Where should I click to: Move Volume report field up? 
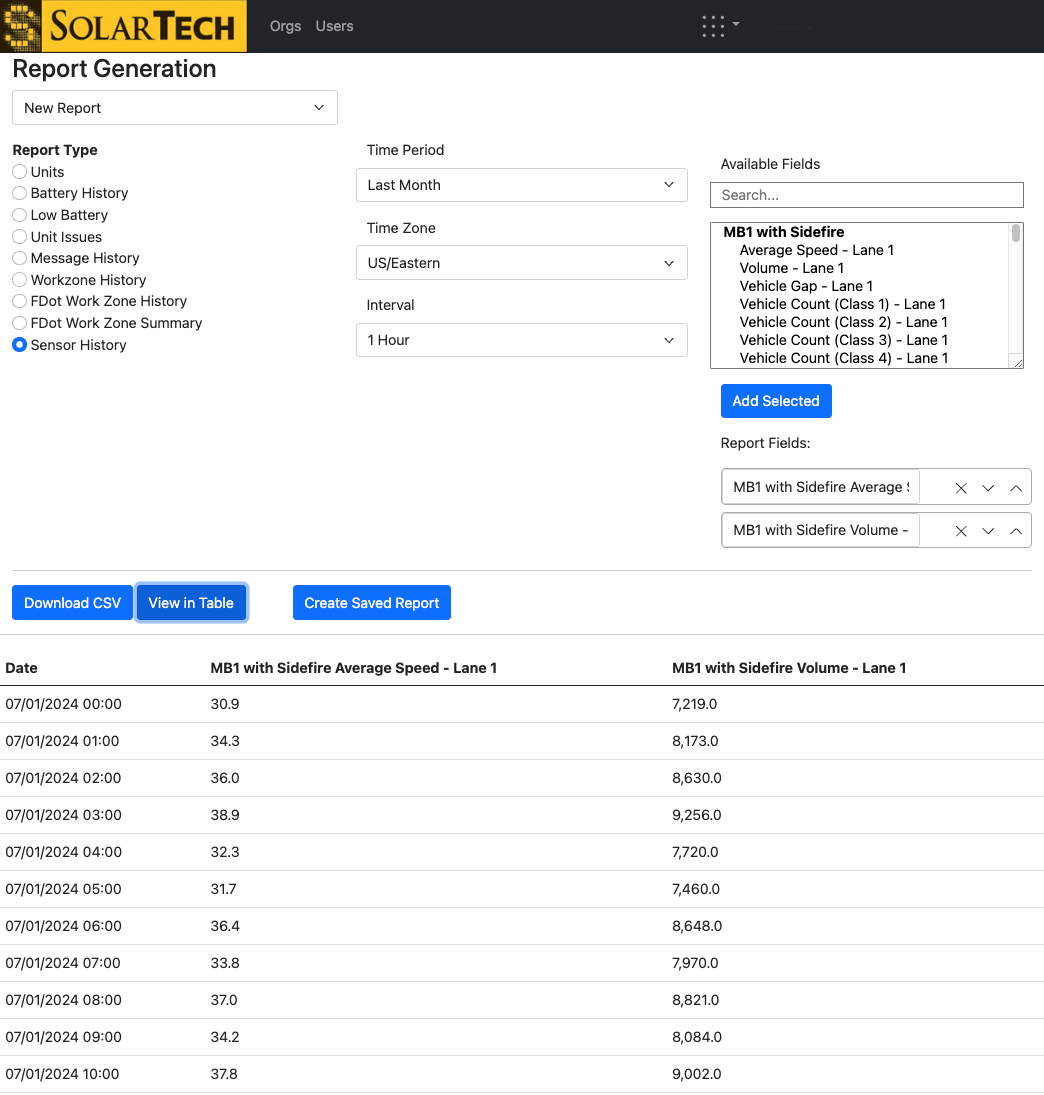coord(1016,531)
